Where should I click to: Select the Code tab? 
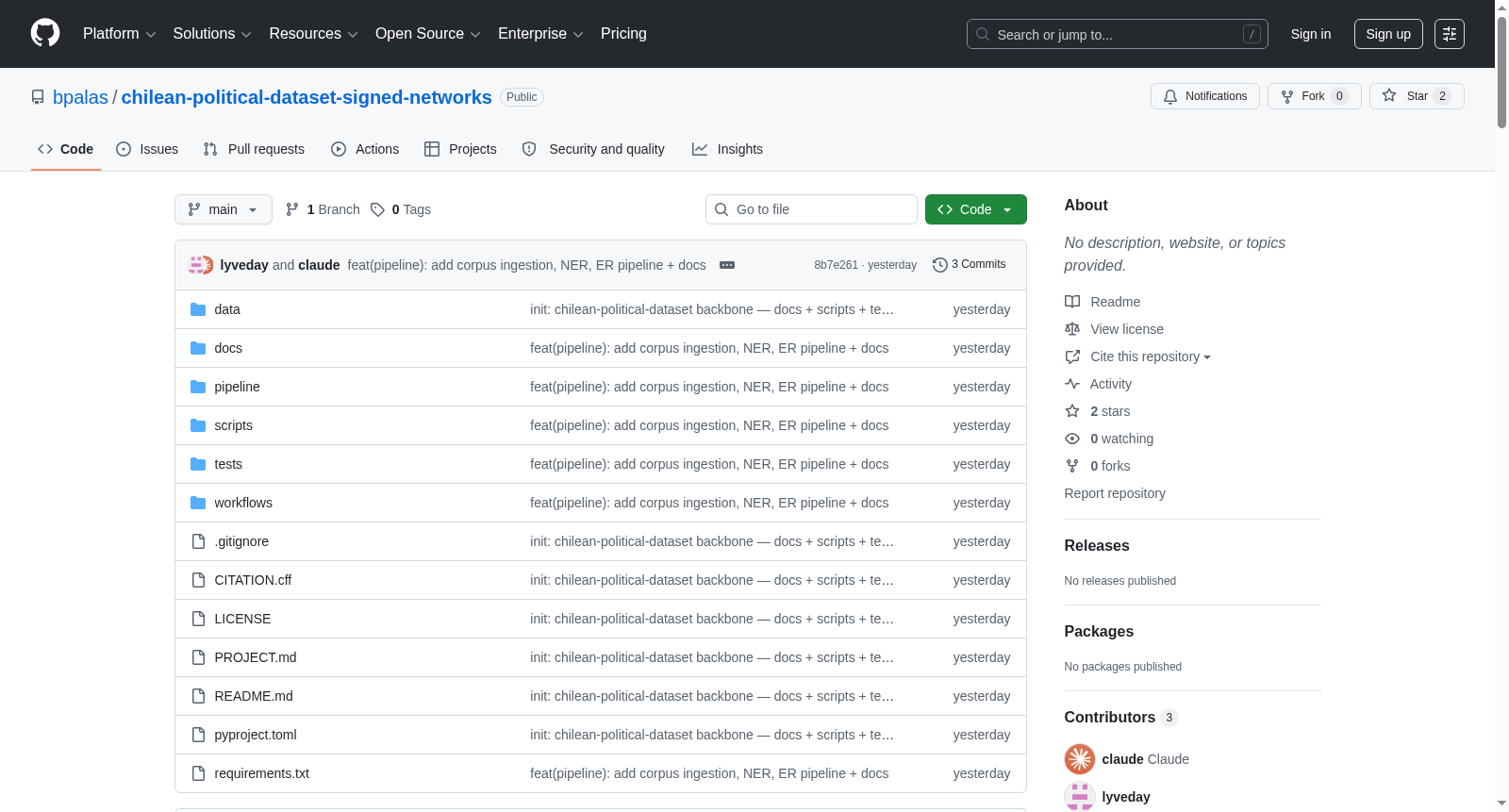click(x=66, y=149)
